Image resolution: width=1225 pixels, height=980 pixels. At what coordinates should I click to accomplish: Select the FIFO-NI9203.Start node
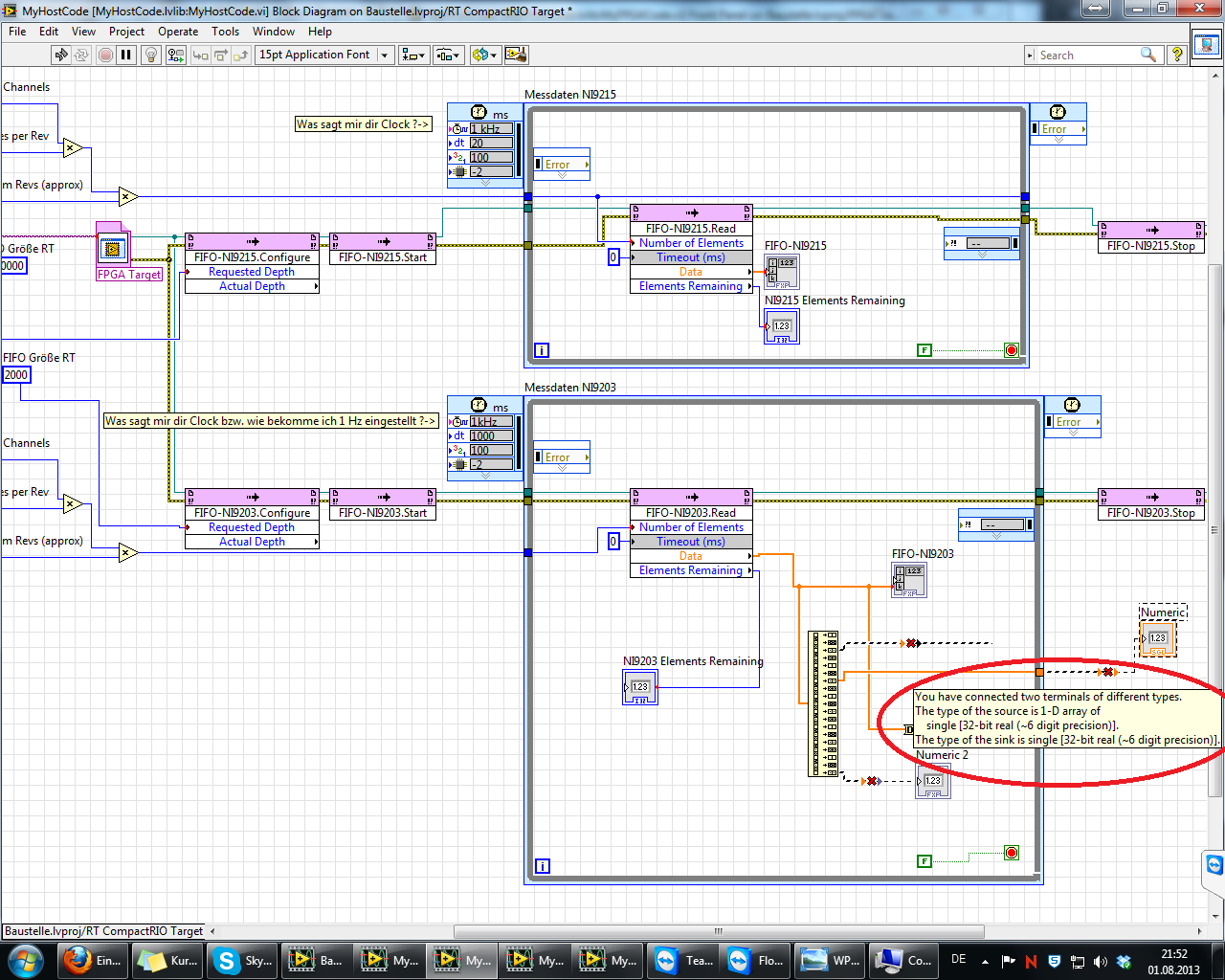tap(383, 504)
